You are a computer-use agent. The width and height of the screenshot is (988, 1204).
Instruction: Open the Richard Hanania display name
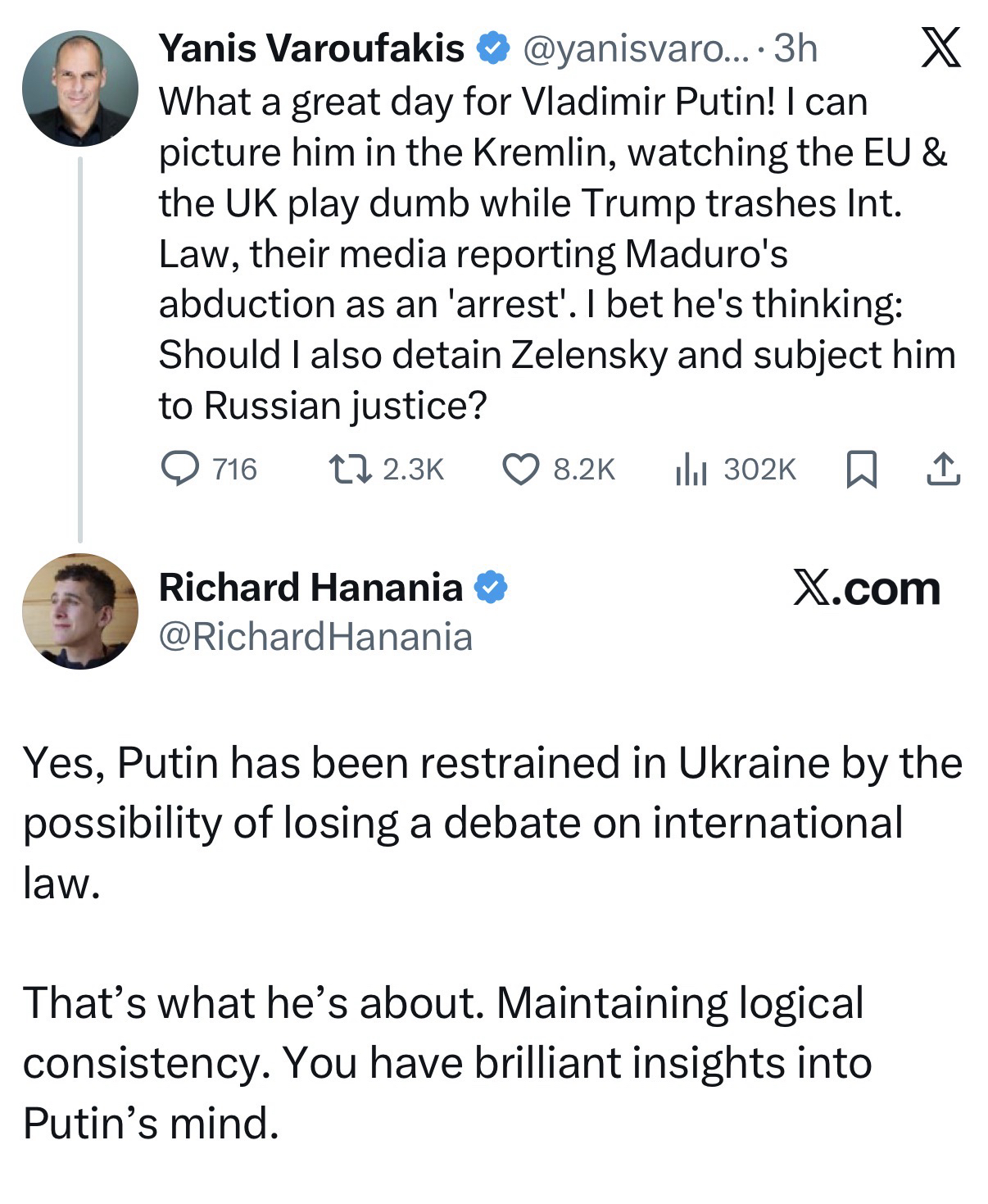coord(310,588)
